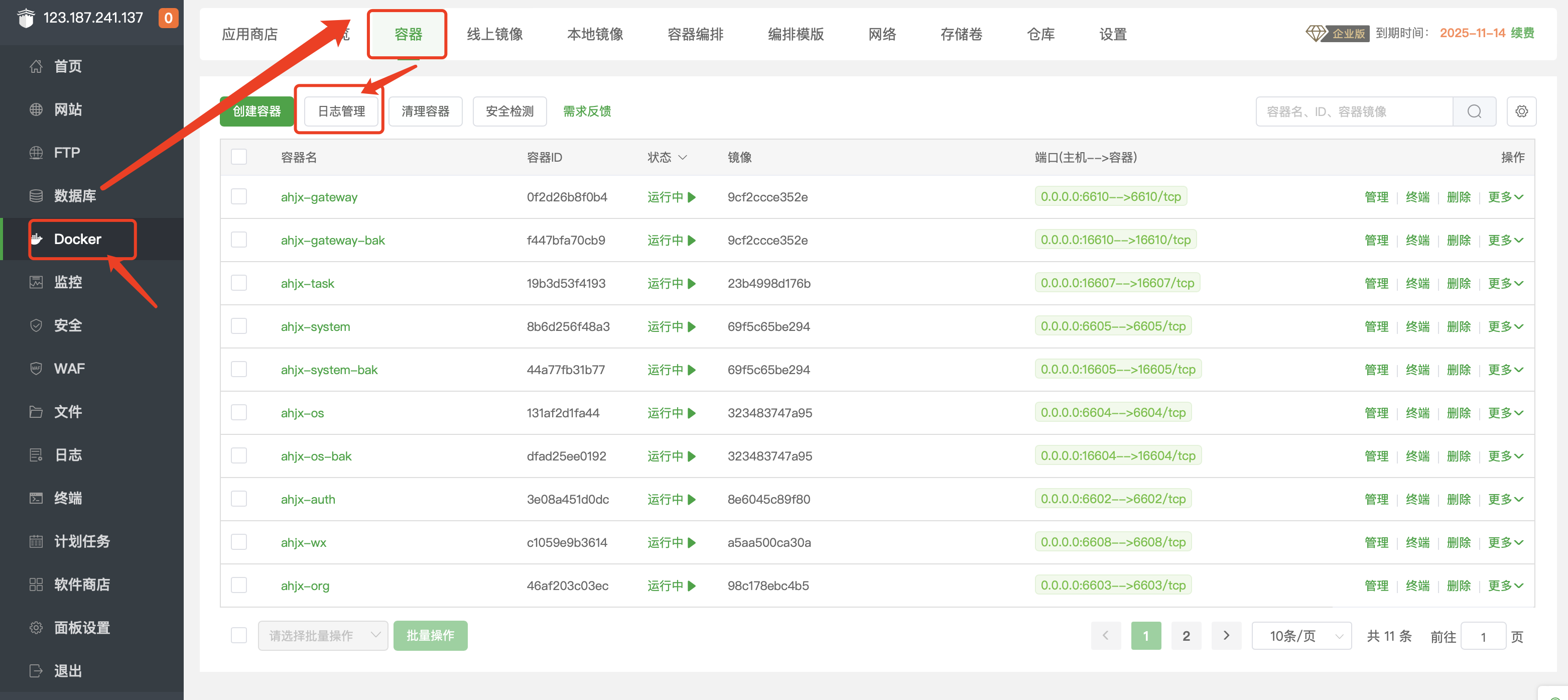Open the 需求反馈 link
The width and height of the screenshot is (1568, 700).
(x=587, y=111)
